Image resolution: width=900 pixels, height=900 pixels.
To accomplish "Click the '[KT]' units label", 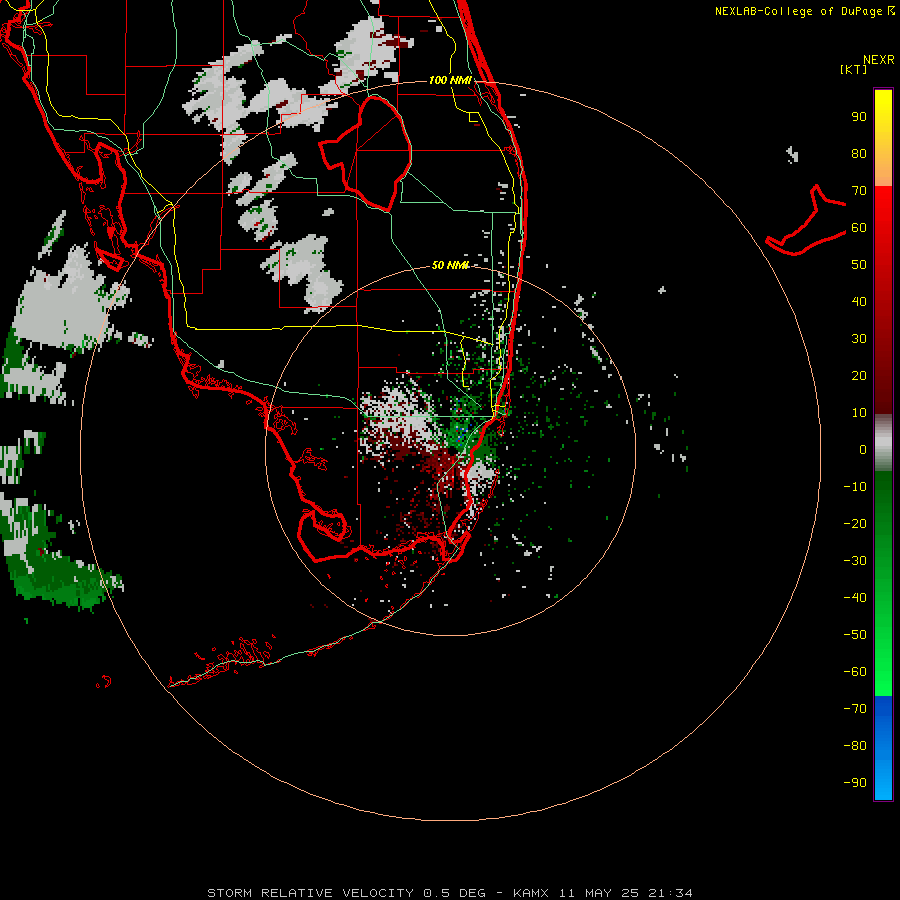I will 853,69.
